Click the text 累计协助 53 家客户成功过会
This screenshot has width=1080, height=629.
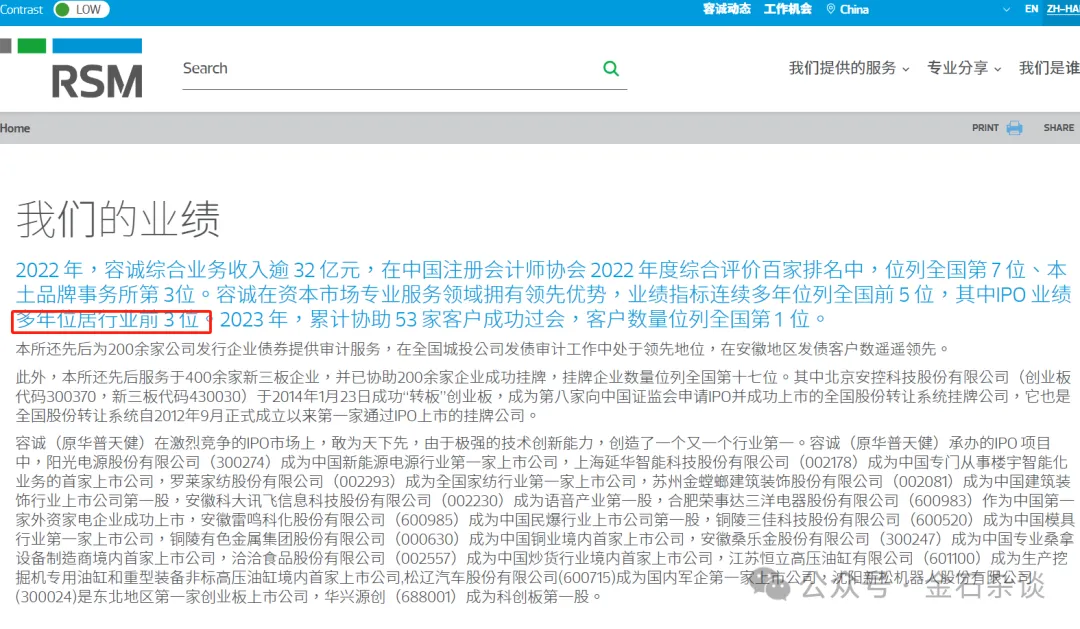437,320
